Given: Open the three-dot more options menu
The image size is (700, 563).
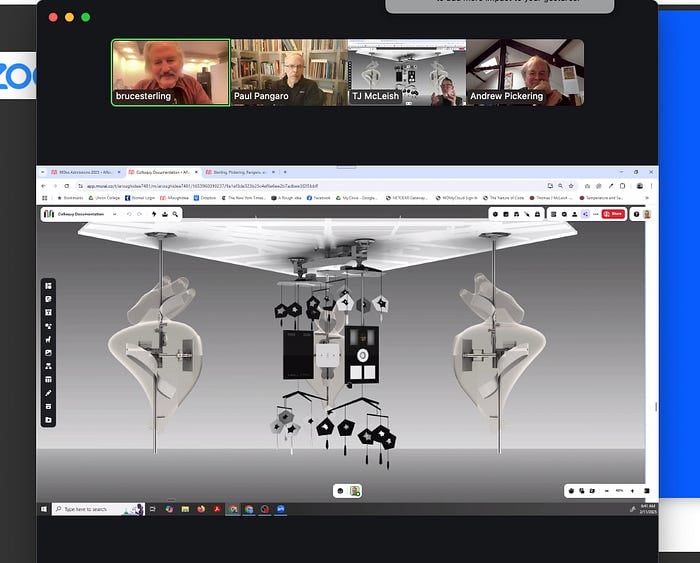Looking at the screenshot, I should (x=596, y=214).
